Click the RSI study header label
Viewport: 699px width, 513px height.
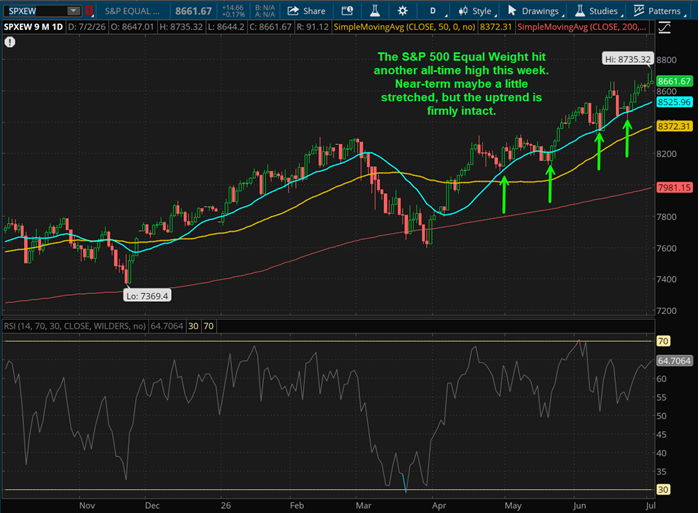[75, 326]
